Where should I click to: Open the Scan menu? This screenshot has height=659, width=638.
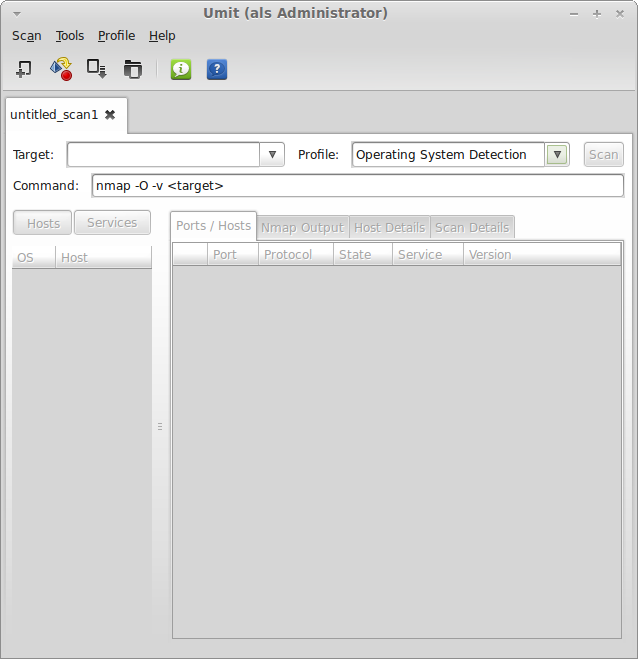pos(26,36)
